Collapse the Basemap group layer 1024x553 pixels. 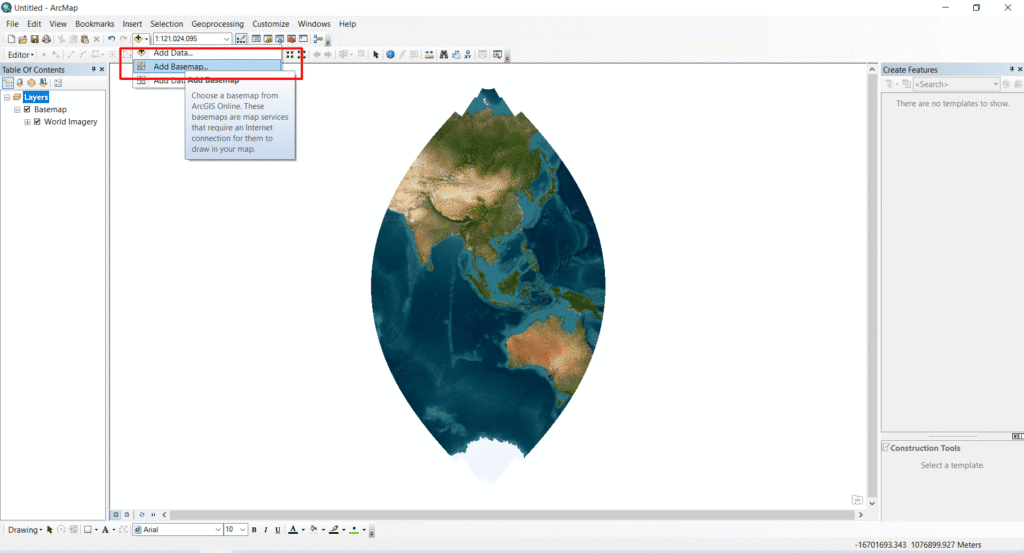point(17,110)
